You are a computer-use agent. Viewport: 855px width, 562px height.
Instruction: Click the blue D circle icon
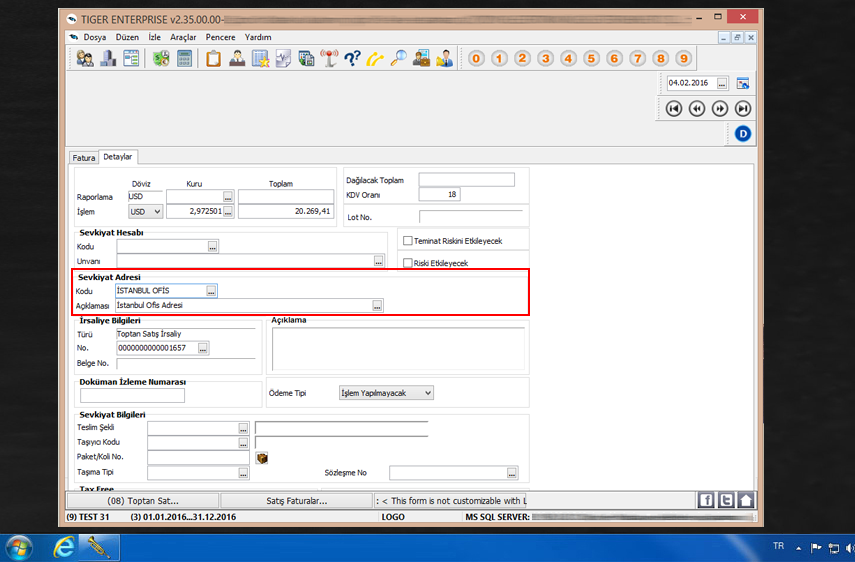743,134
